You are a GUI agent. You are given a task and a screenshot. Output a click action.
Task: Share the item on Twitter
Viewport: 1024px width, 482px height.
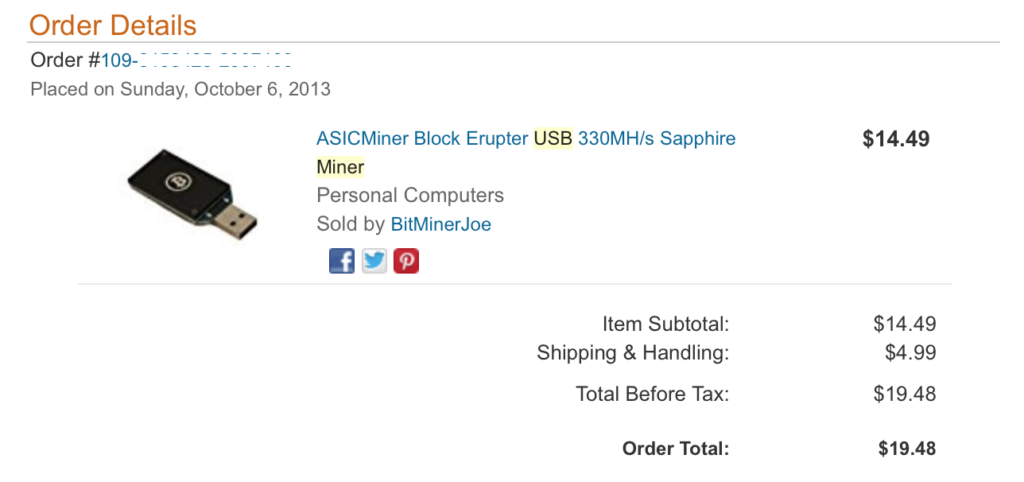point(374,261)
